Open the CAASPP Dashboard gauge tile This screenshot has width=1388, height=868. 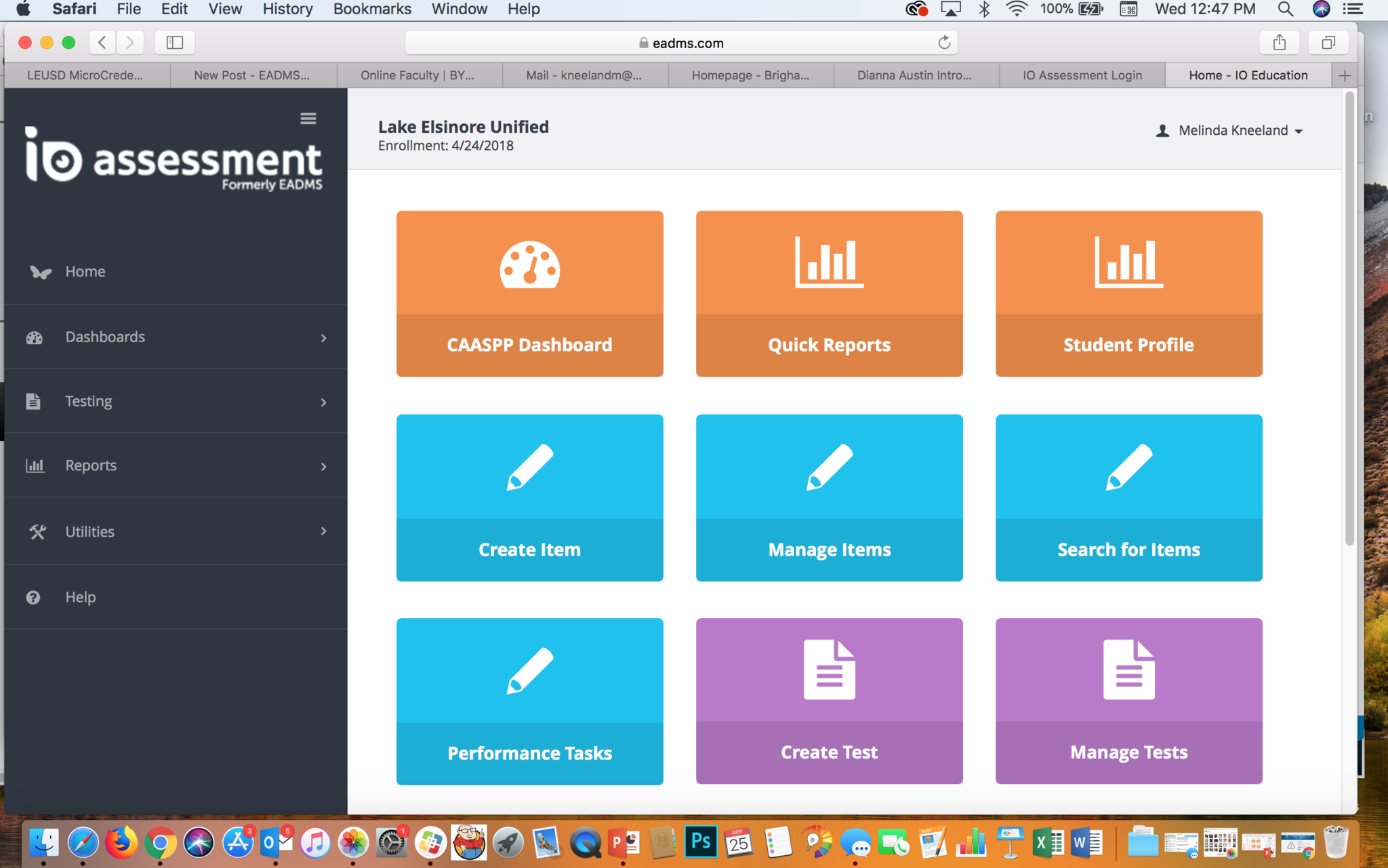pos(529,293)
